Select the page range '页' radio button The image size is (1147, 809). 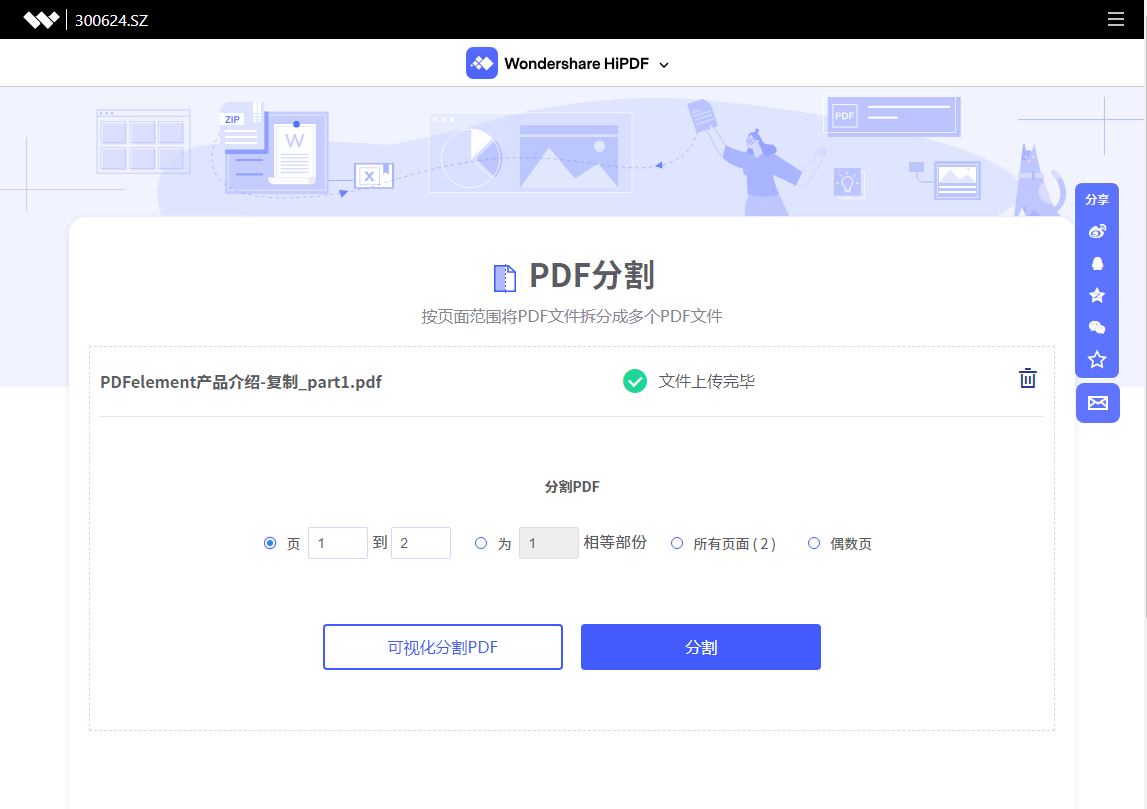pos(270,543)
